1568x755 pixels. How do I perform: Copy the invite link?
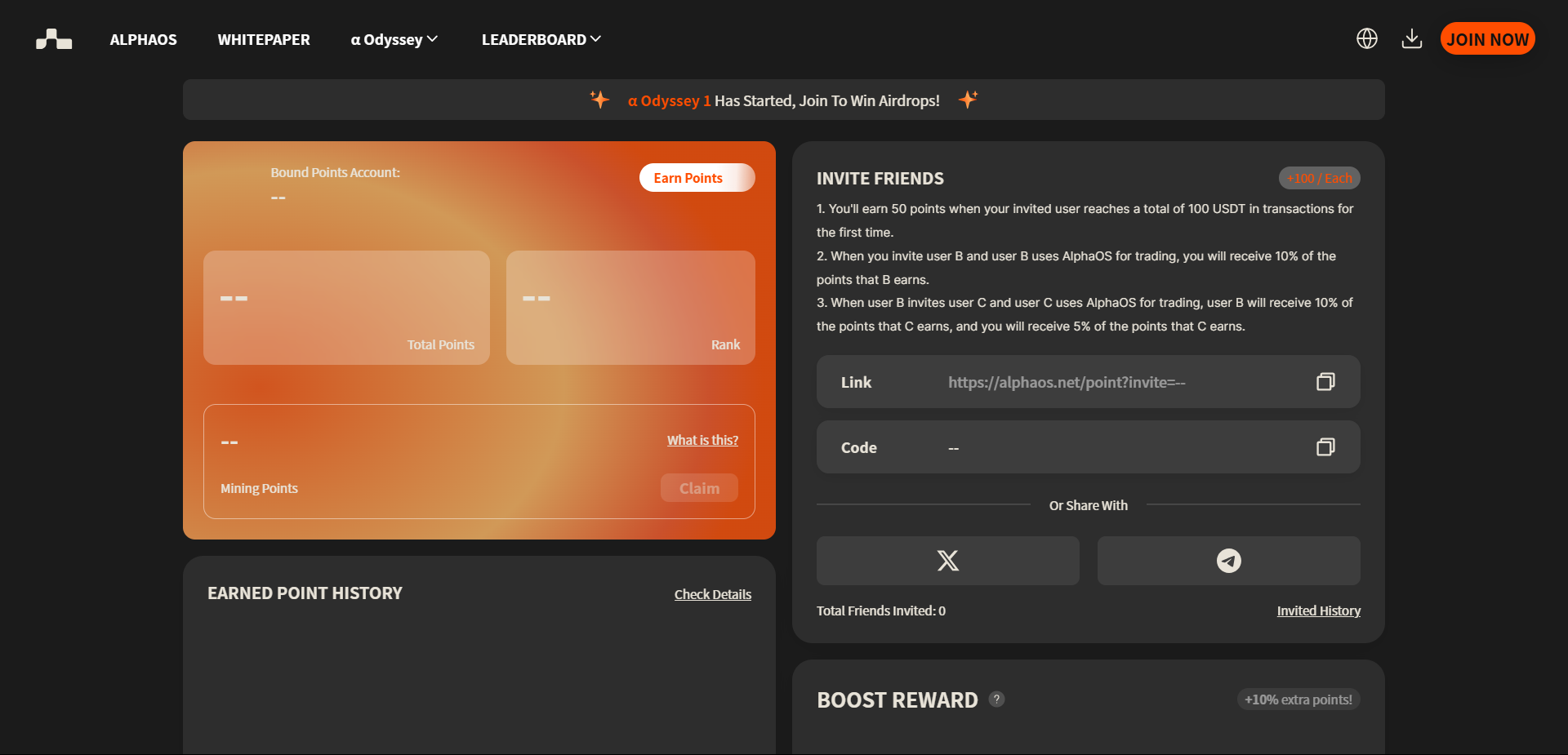[1325, 381]
